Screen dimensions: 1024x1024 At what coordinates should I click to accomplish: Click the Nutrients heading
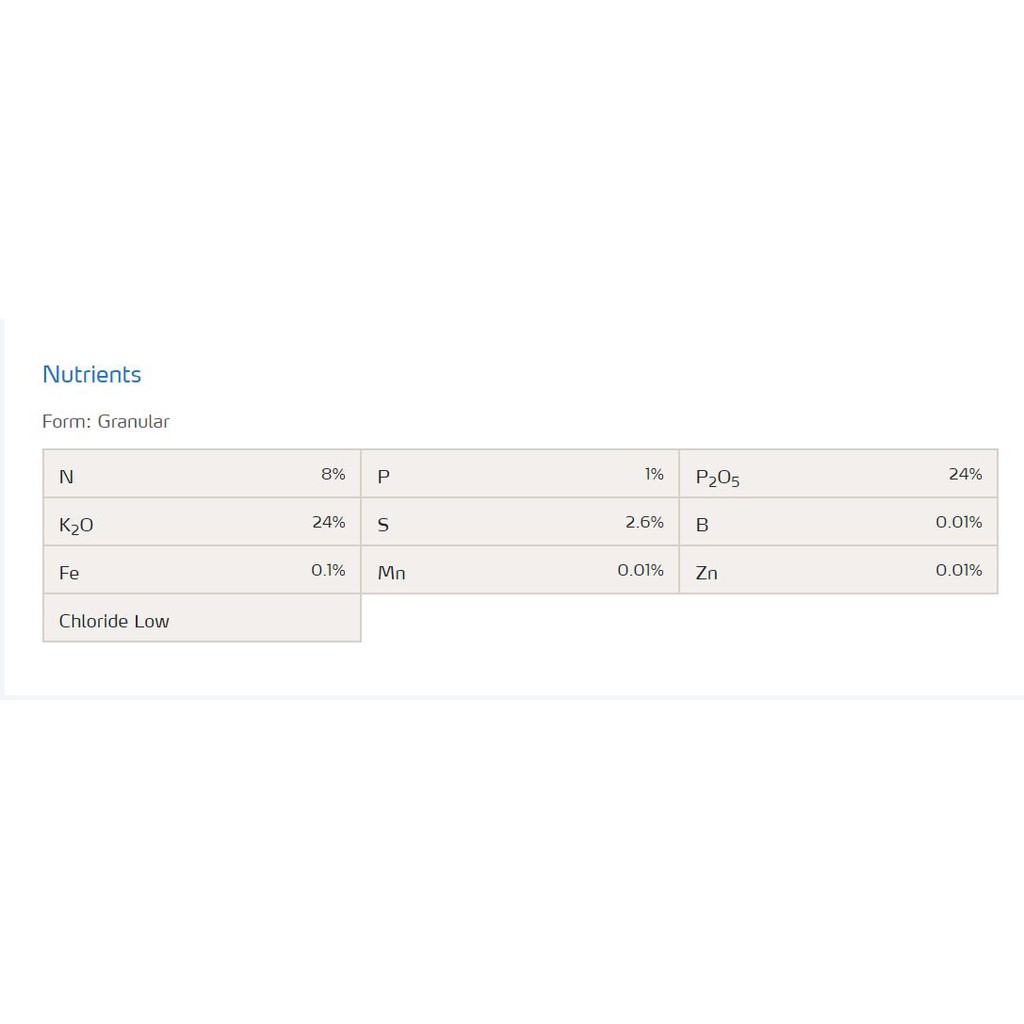tap(91, 374)
